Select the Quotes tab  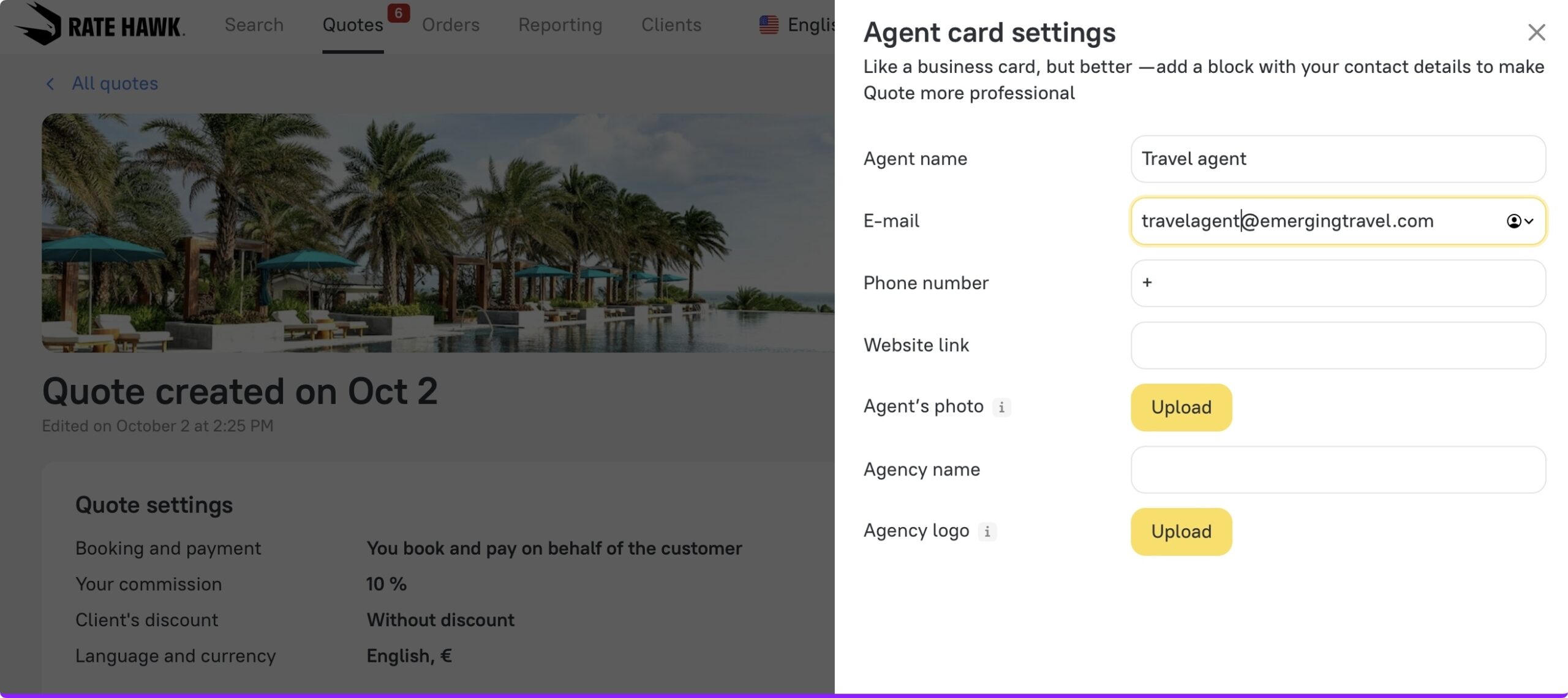pos(353,25)
